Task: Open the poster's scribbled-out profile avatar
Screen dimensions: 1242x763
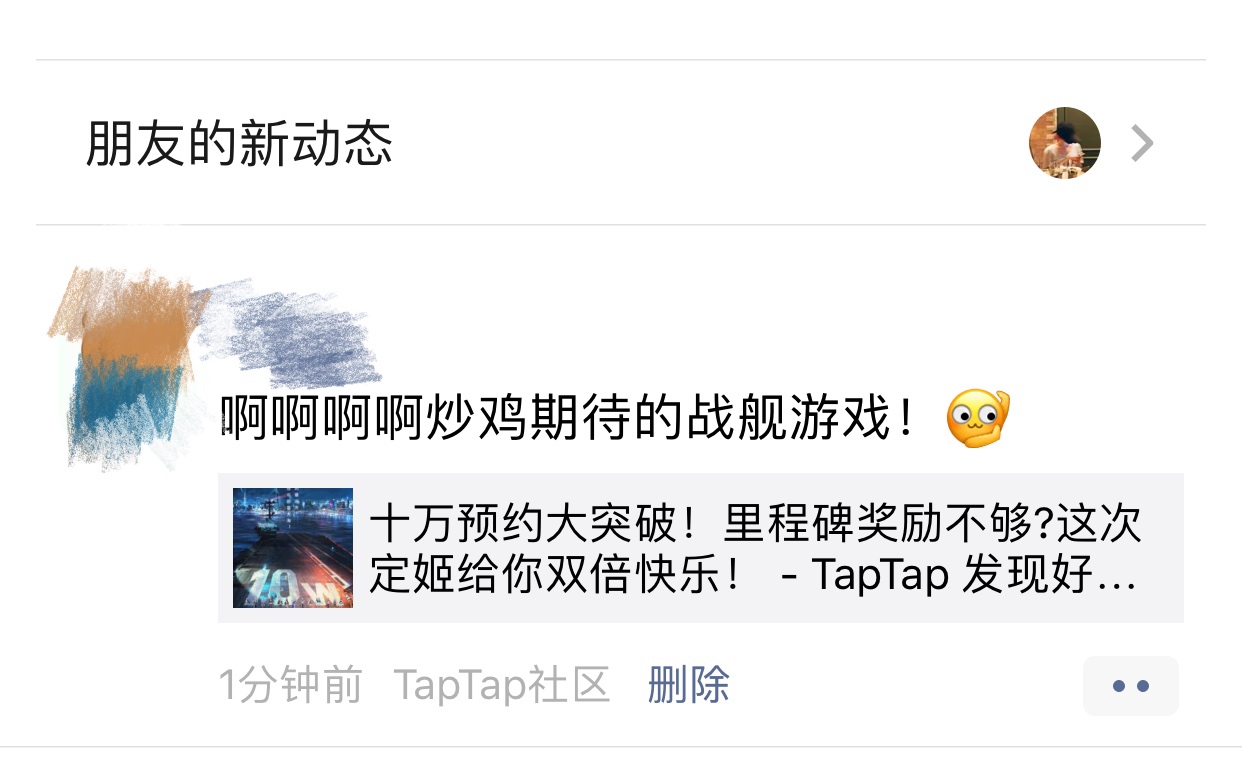Action: (x=125, y=367)
